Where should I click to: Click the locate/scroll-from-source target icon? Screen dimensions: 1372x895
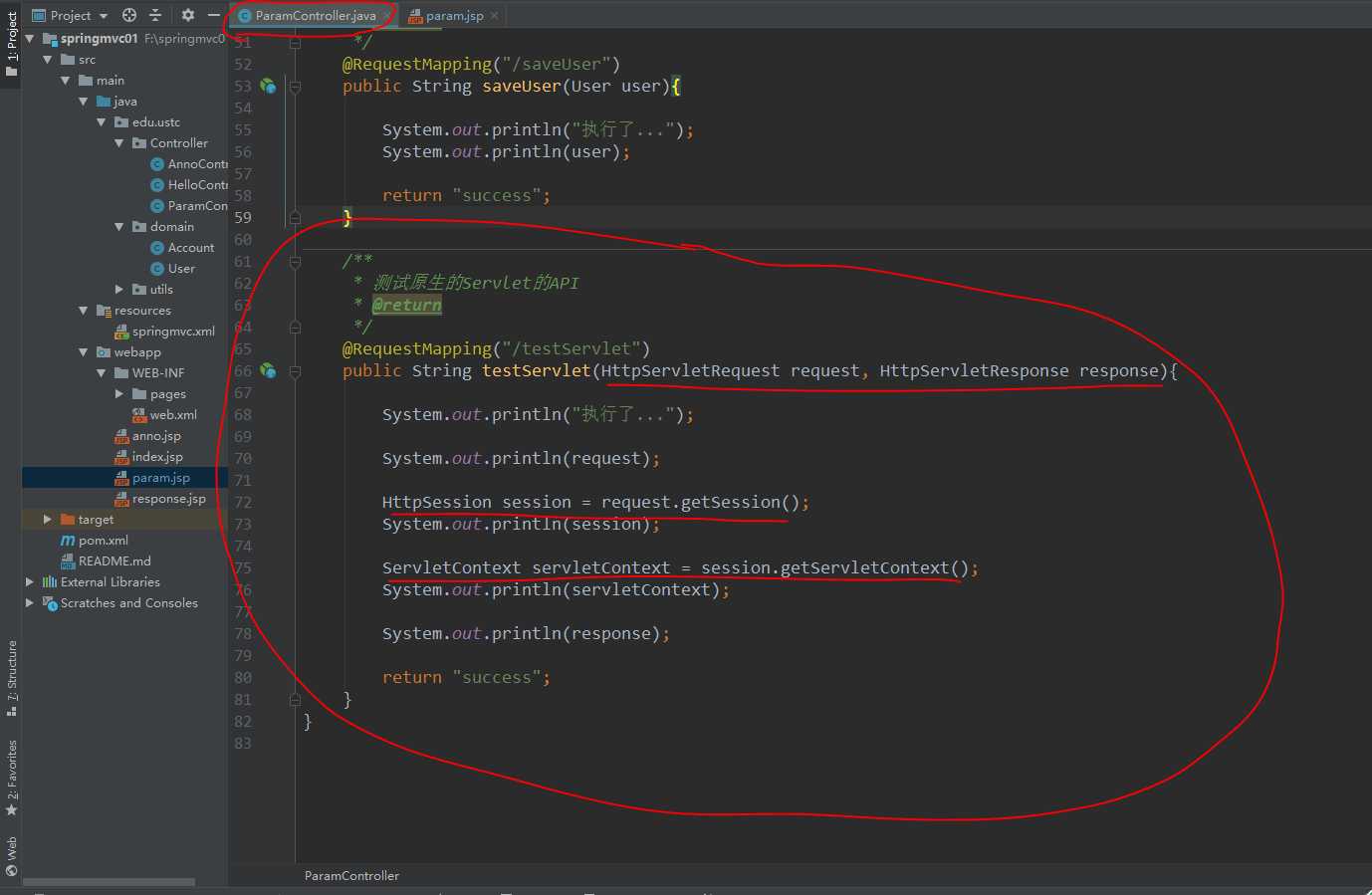click(x=129, y=15)
